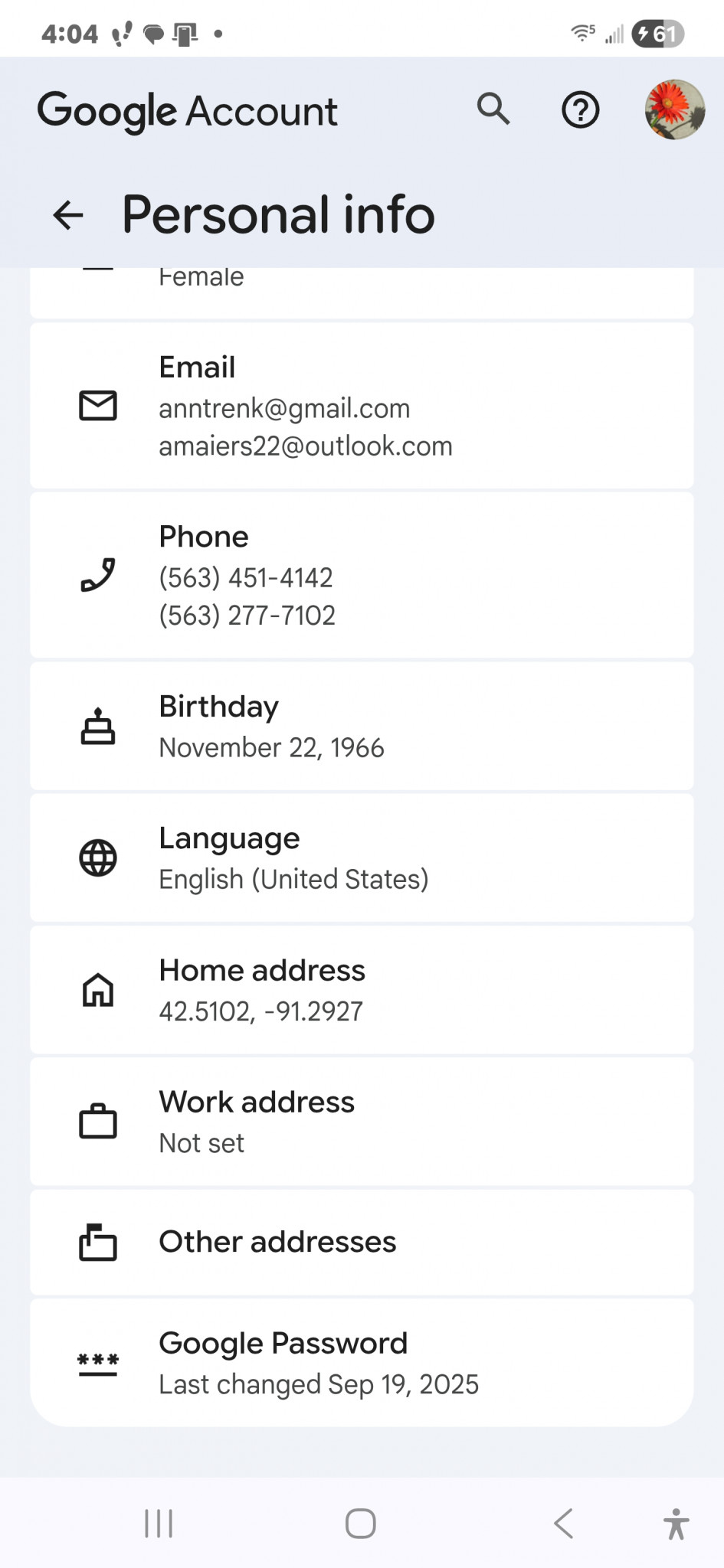Tap the globe Language icon
Screen dimensions: 724x1568
[x=98, y=857]
